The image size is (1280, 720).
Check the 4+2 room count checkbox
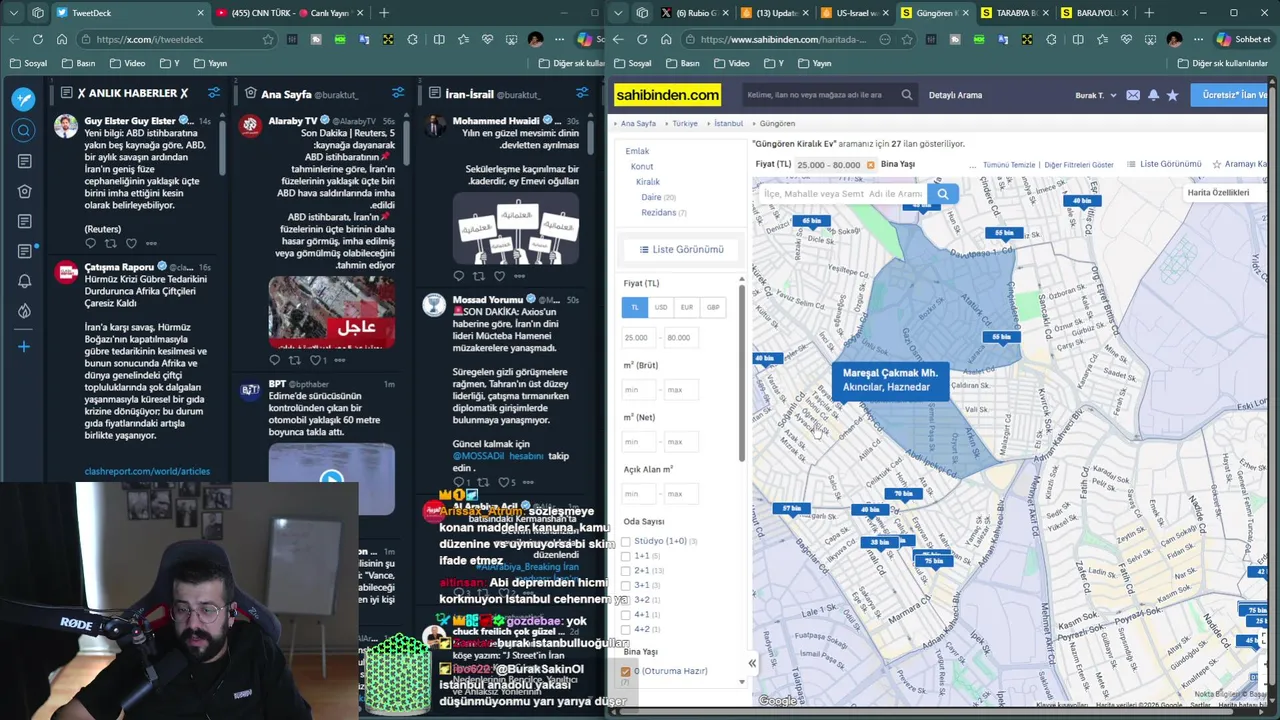[x=626, y=629]
